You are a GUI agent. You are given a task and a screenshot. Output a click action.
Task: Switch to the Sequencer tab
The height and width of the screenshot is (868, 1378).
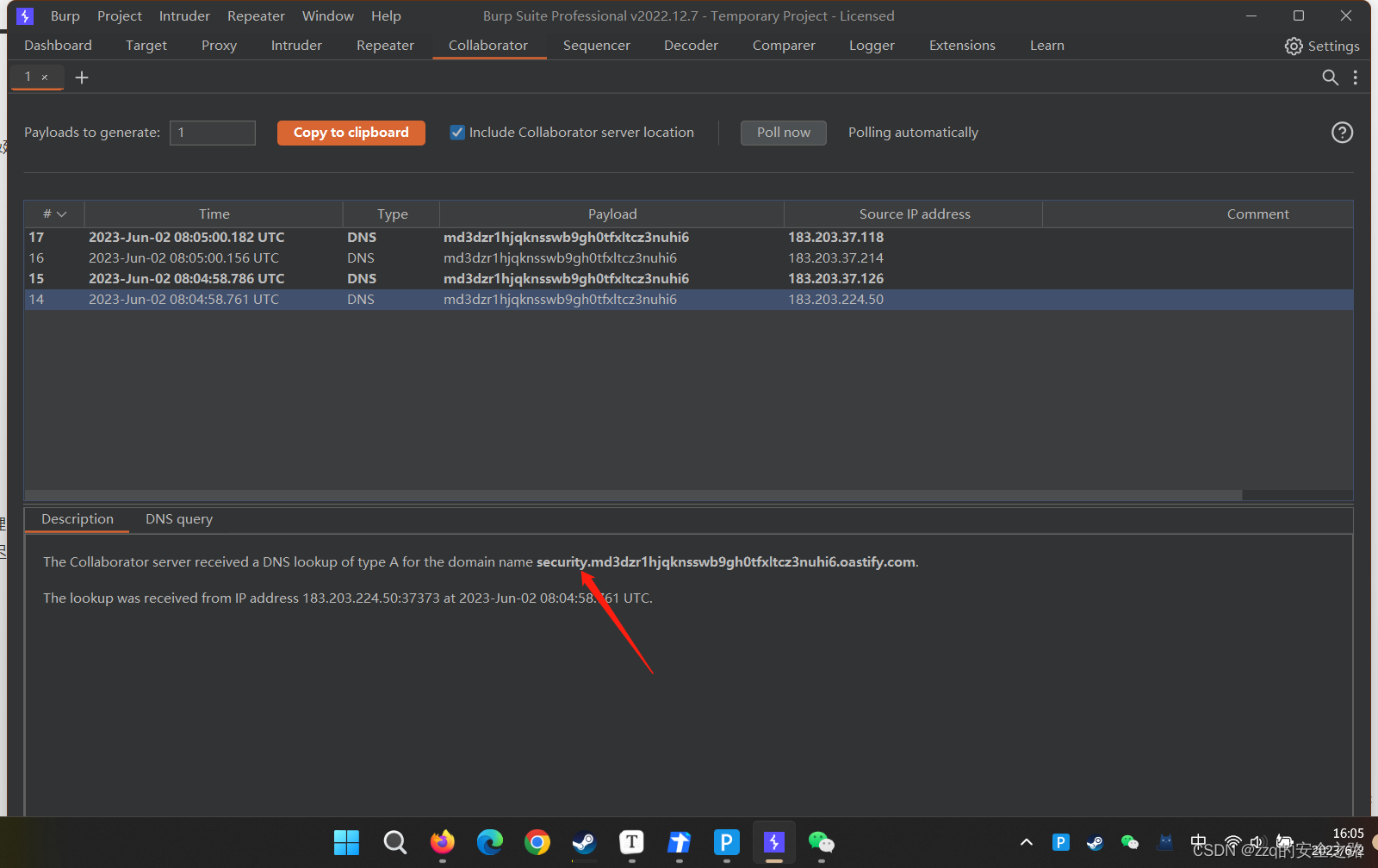coord(597,46)
